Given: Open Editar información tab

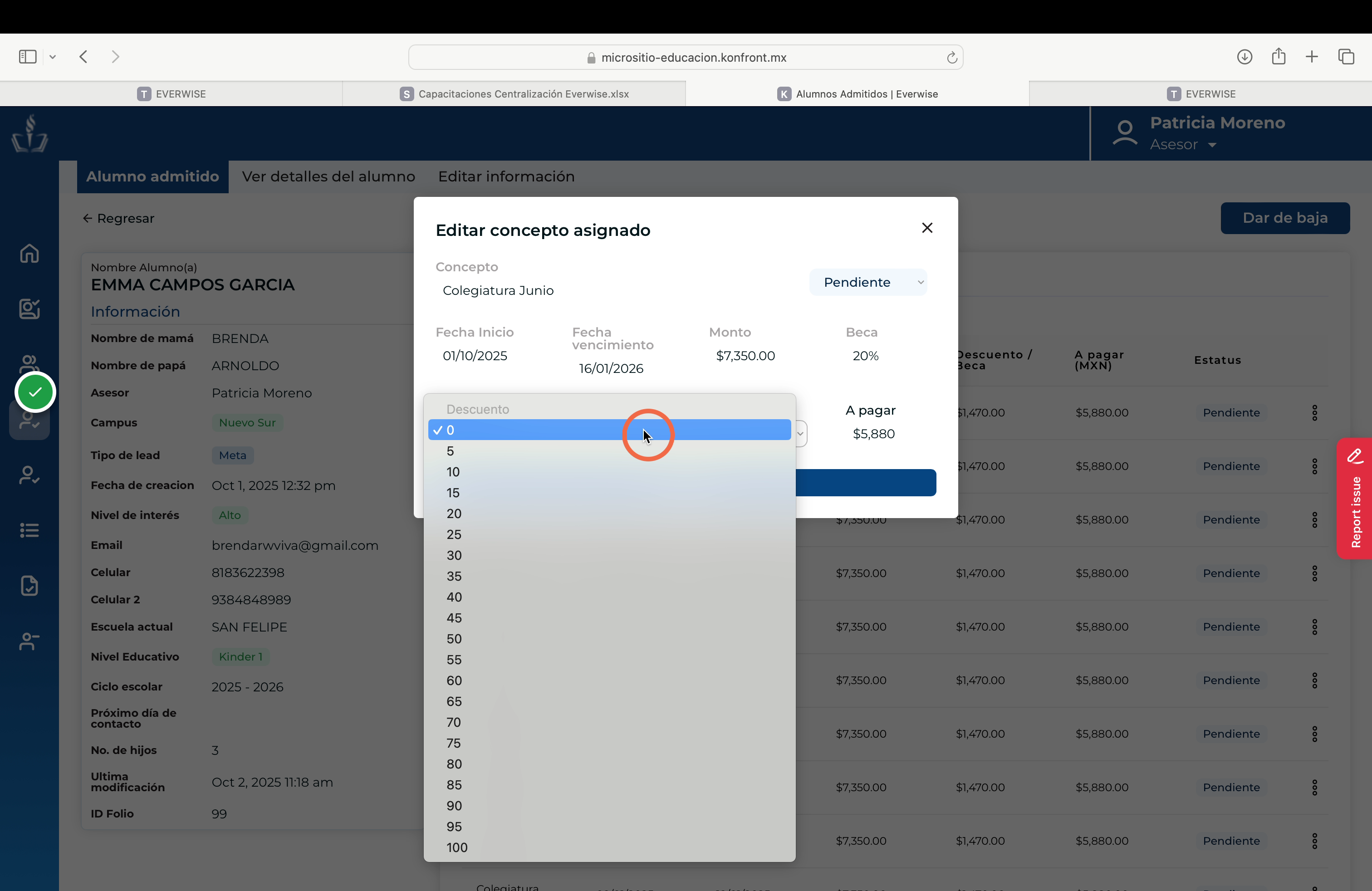Looking at the screenshot, I should tap(506, 176).
